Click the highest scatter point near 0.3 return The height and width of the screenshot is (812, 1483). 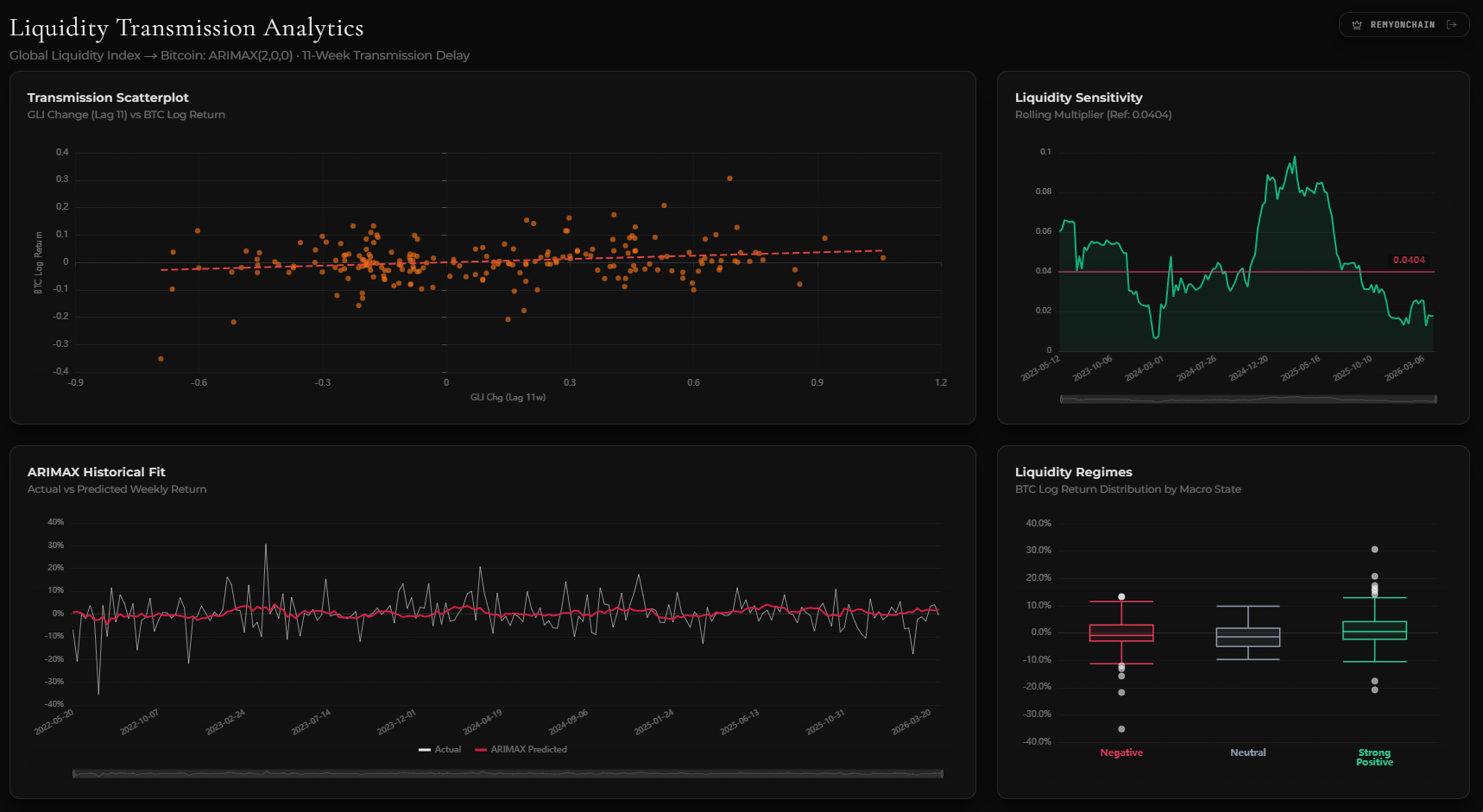coord(729,179)
